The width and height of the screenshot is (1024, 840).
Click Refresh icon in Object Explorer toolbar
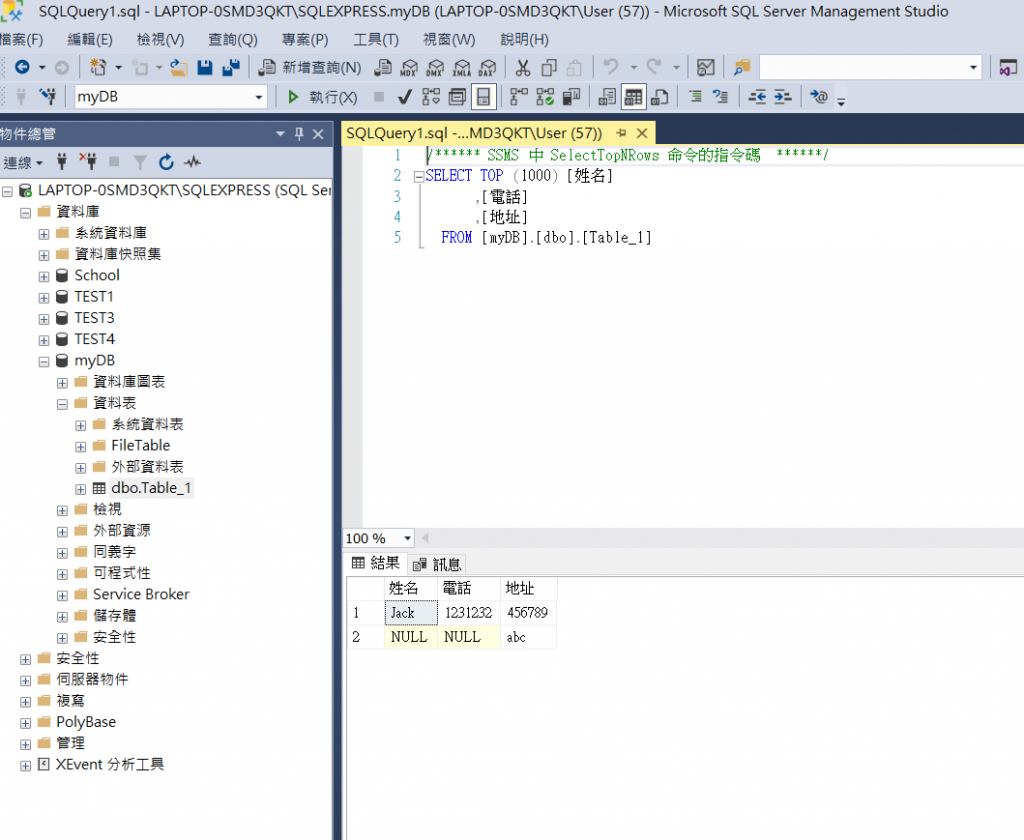coord(166,162)
